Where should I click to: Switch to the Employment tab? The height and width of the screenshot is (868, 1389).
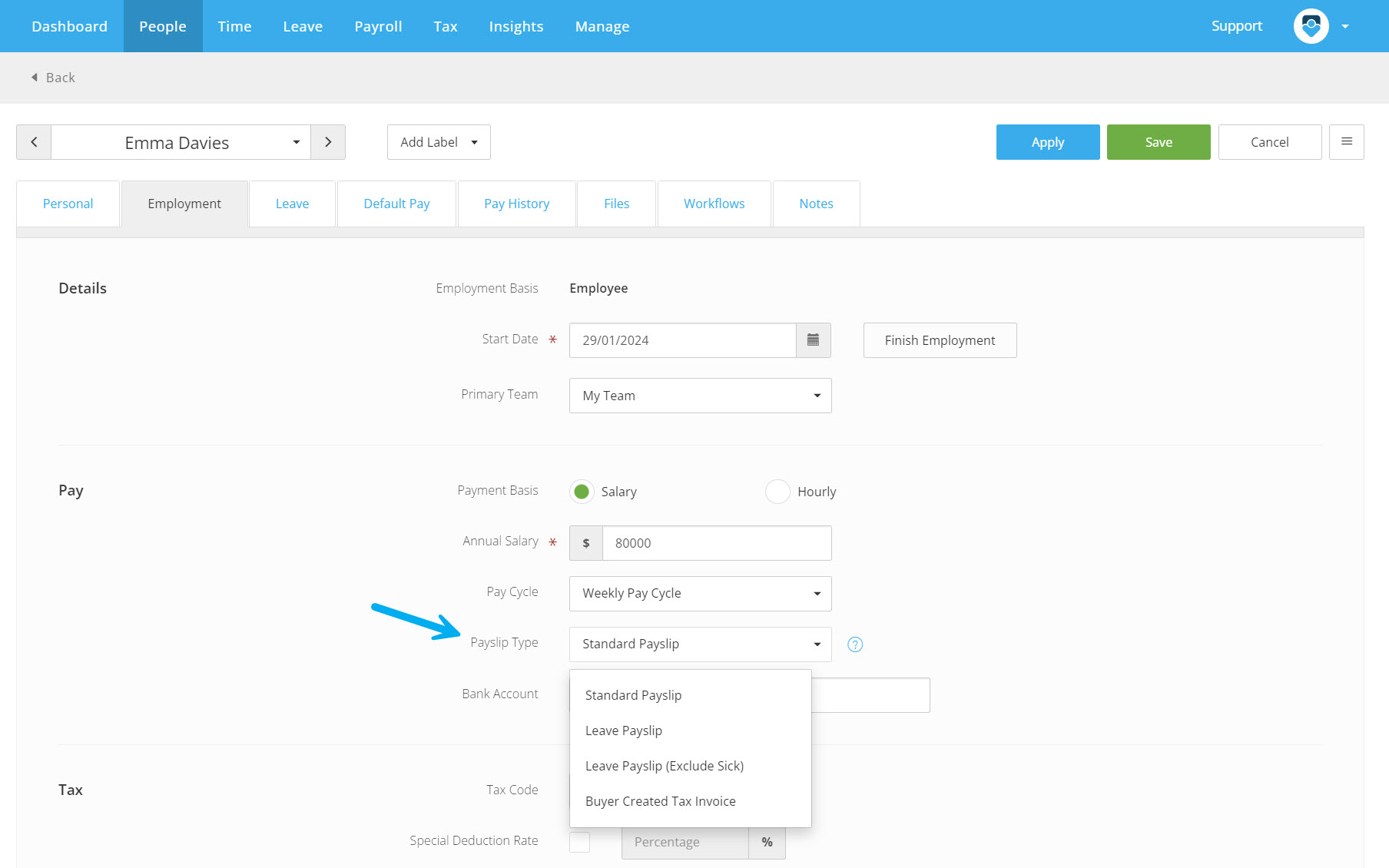184,204
